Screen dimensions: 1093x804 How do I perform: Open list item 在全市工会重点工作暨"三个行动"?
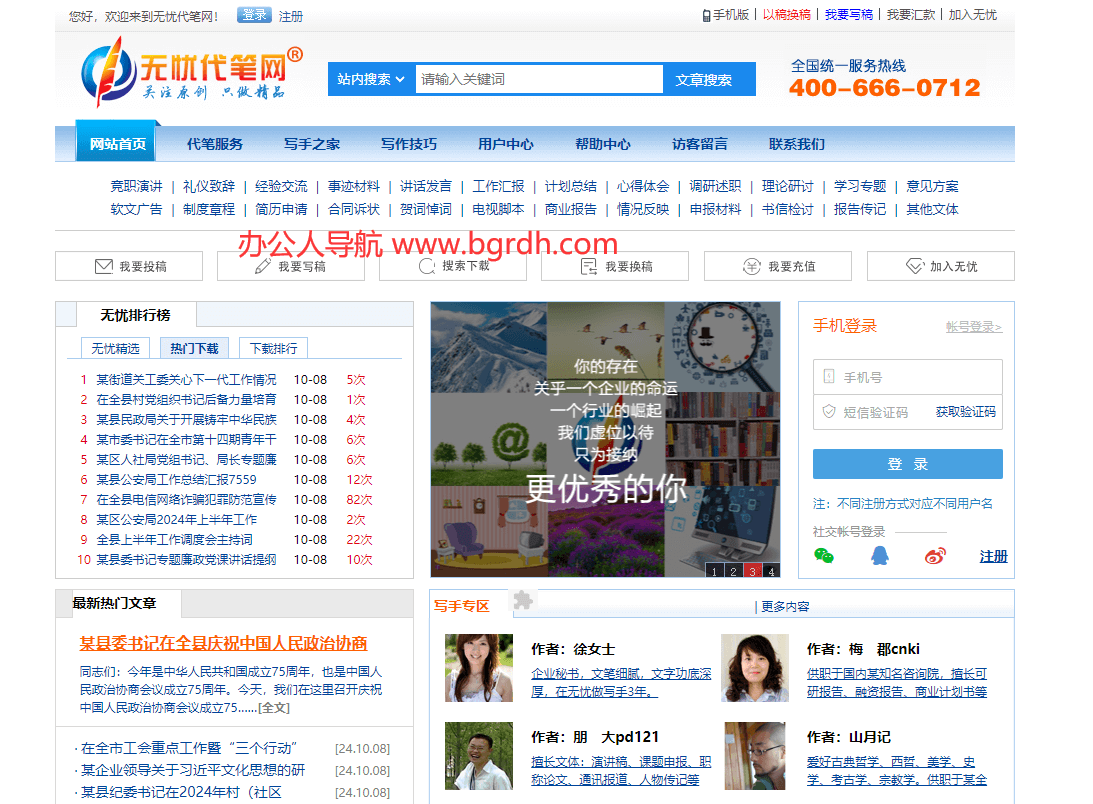189,748
